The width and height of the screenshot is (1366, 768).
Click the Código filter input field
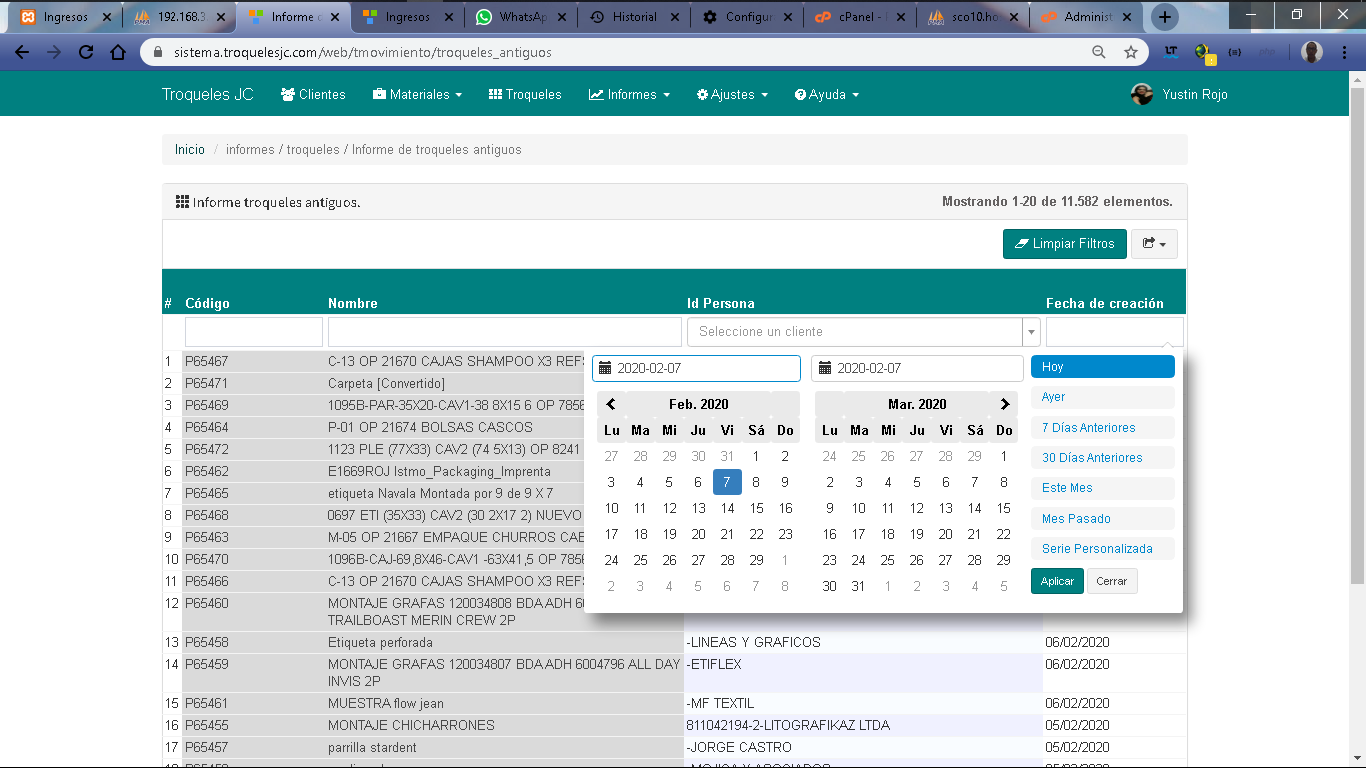[x=254, y=332]
